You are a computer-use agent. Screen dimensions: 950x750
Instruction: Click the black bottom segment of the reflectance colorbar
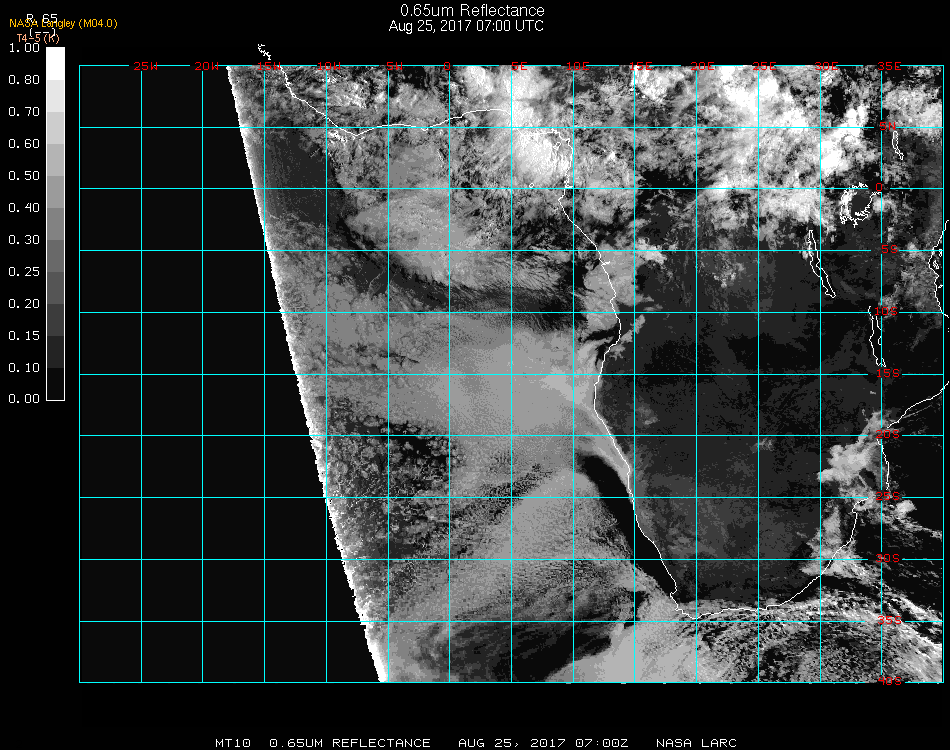(x=55, y=383)
